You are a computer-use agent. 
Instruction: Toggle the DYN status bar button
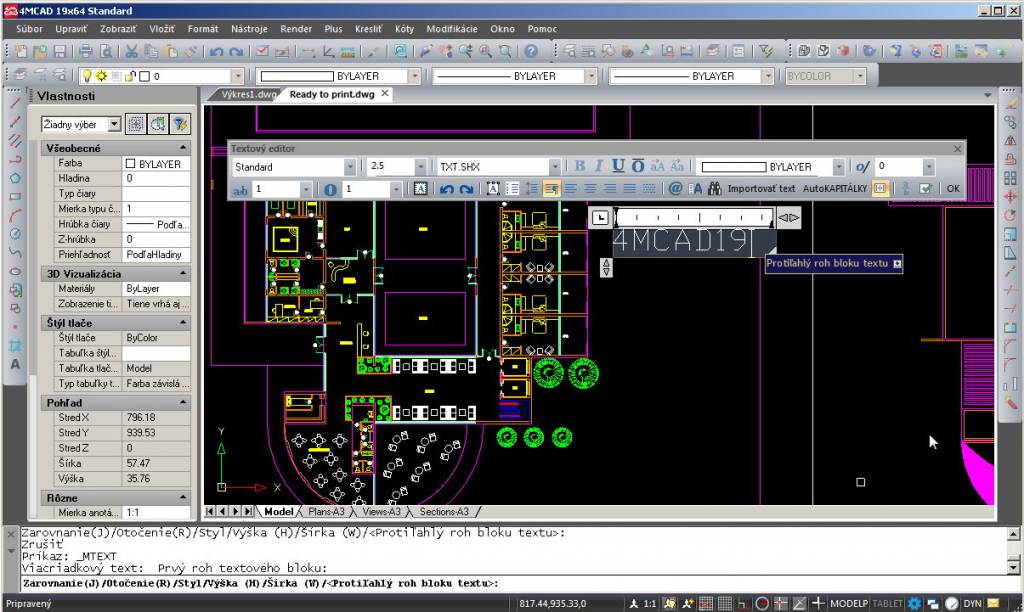pos(972,604)
